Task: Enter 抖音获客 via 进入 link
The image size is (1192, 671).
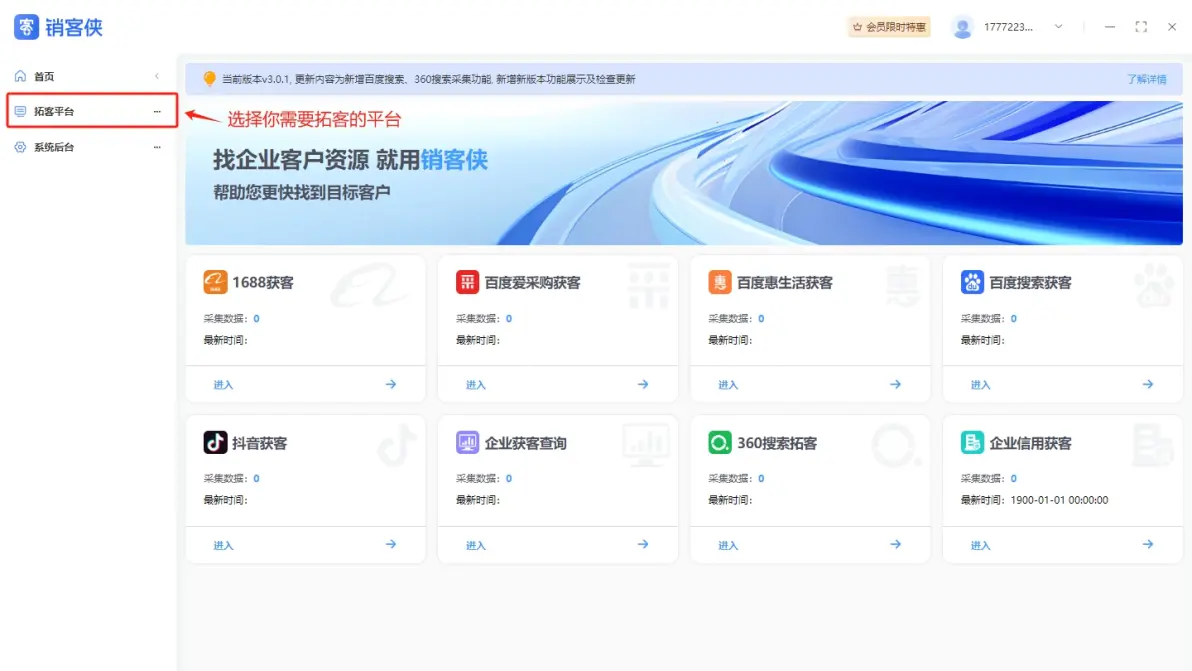Action: click(x=223, y=545)
